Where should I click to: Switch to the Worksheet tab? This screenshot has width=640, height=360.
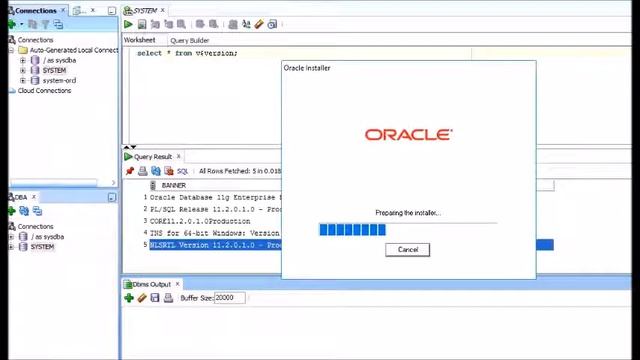pyautogui.click(x=140, y=40)
